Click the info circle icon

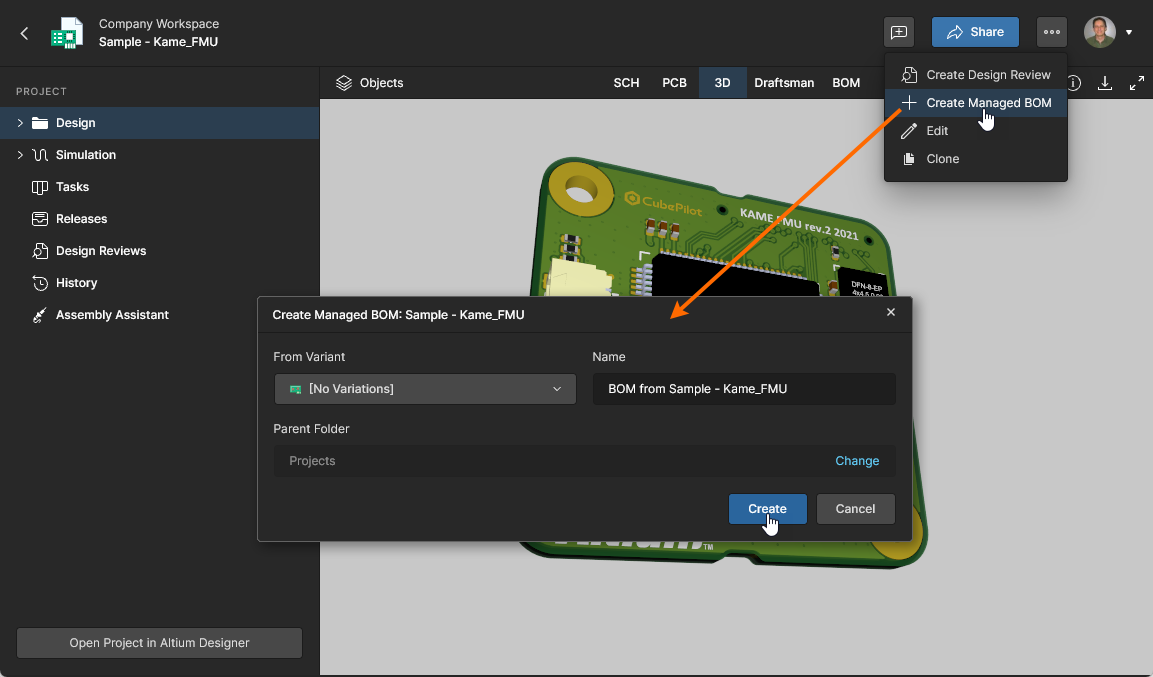tap(1074, 83)
